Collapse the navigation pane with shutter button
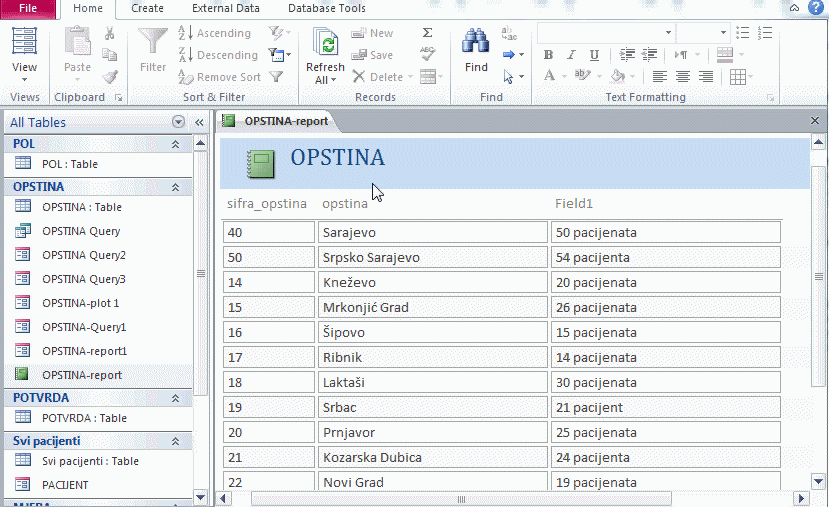The image size is (829, 507). point(199,122)
